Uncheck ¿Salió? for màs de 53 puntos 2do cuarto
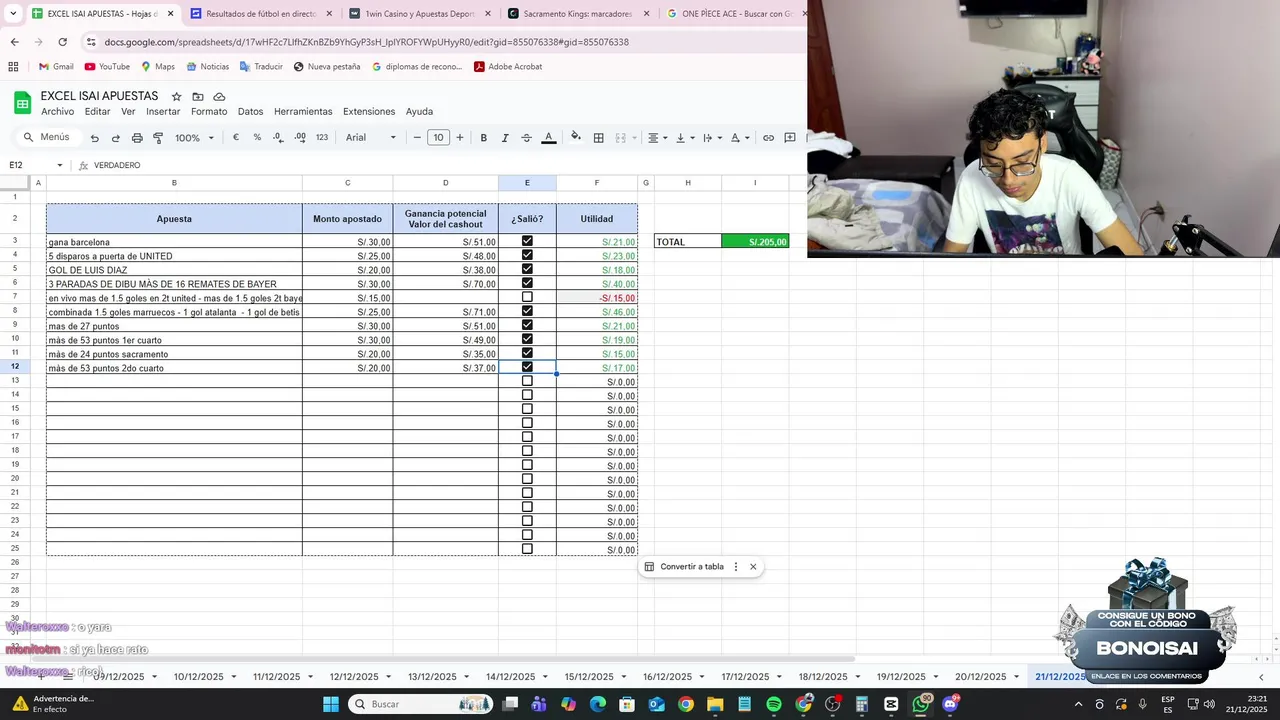 pos(527,367)
